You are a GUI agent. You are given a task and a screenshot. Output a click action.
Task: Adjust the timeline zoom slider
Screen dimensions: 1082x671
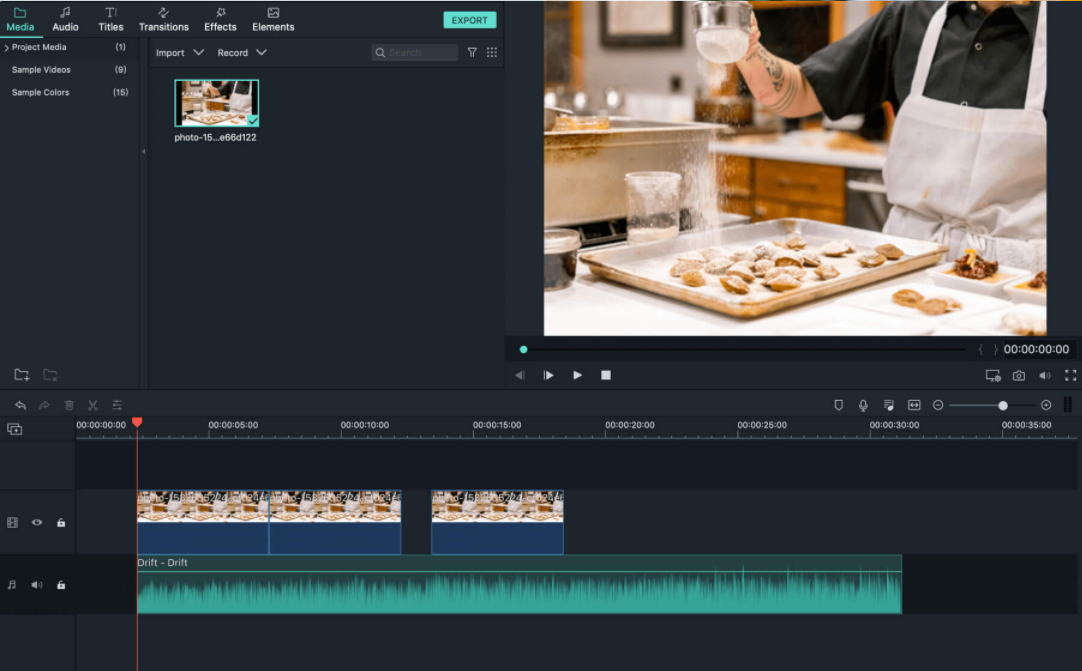[1002, 405]
